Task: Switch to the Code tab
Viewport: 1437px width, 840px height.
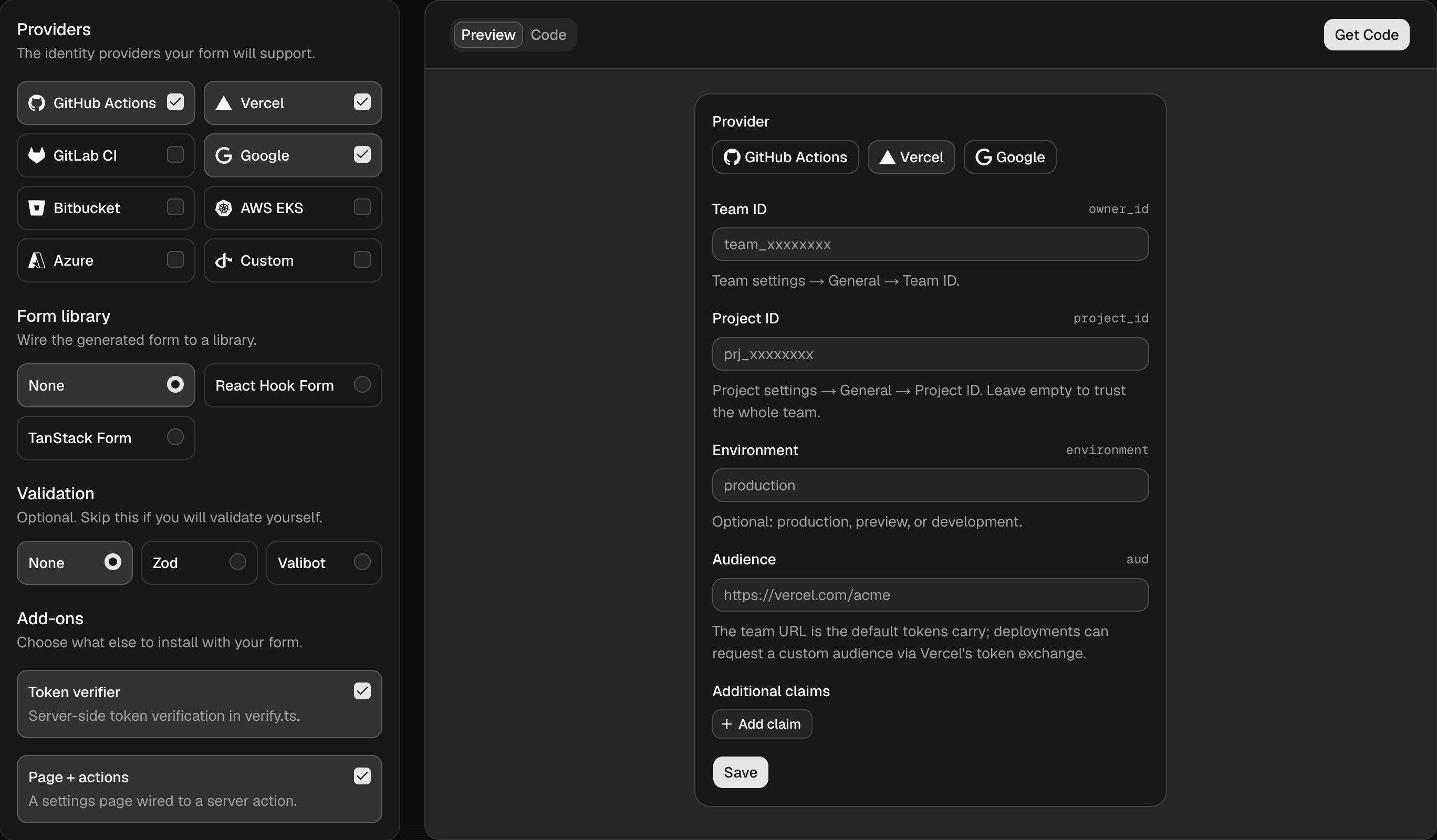Action: click(548, 35)
